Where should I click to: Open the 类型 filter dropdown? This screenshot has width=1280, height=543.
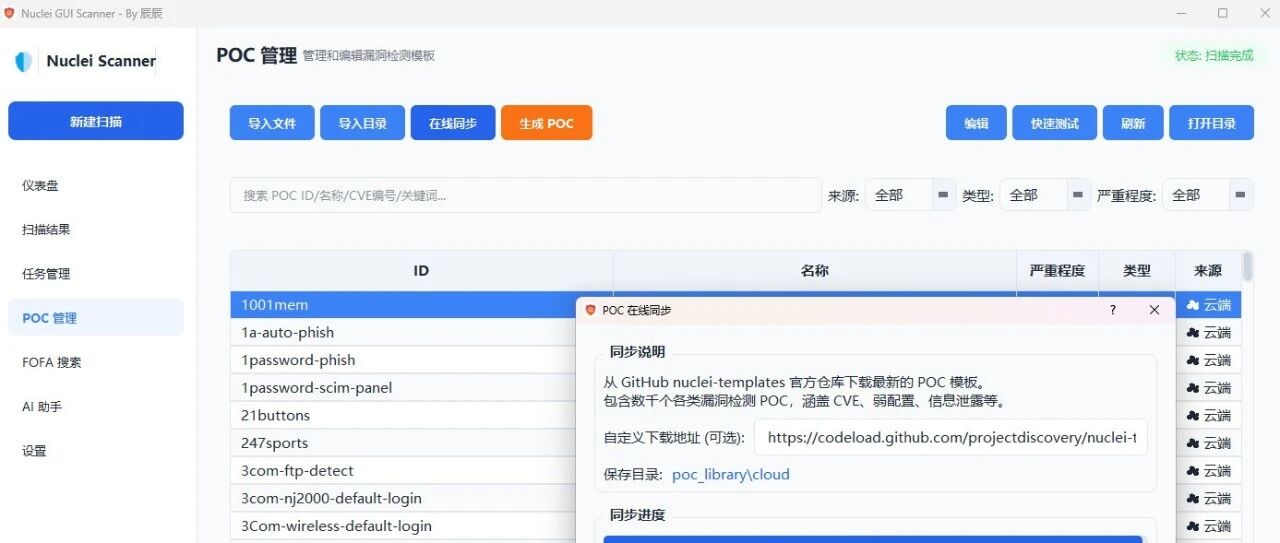pyautogui.click(x=1045, y=195)
